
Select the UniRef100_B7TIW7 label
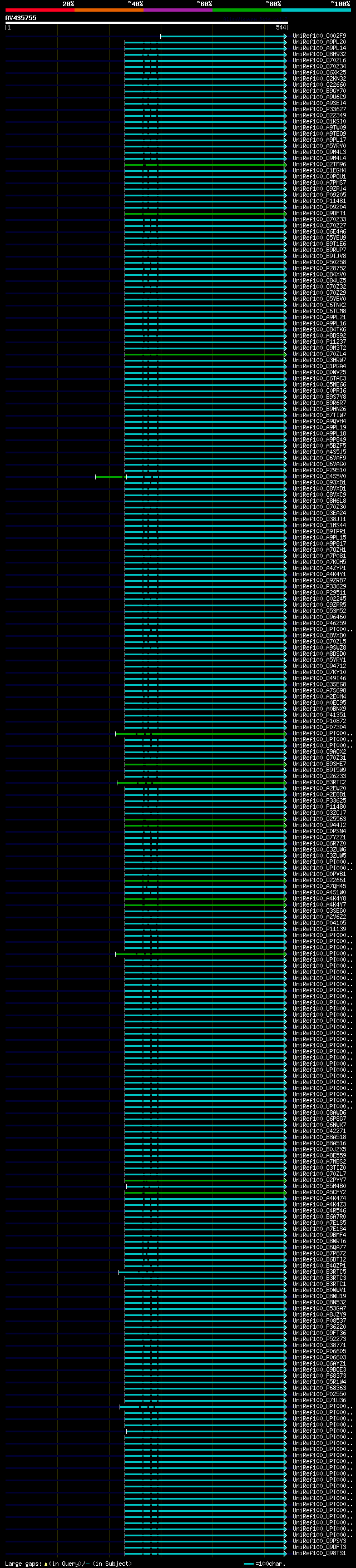coord(319,415)
